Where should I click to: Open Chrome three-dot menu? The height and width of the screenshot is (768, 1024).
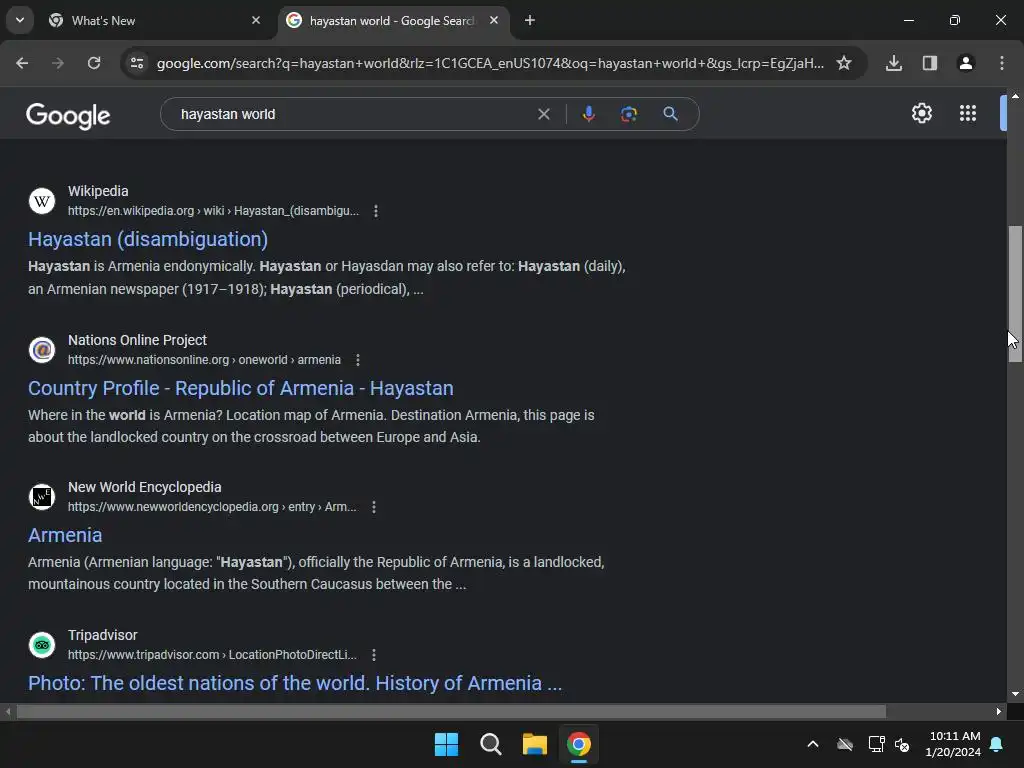pyautogui.click(x=1002, y=63)
